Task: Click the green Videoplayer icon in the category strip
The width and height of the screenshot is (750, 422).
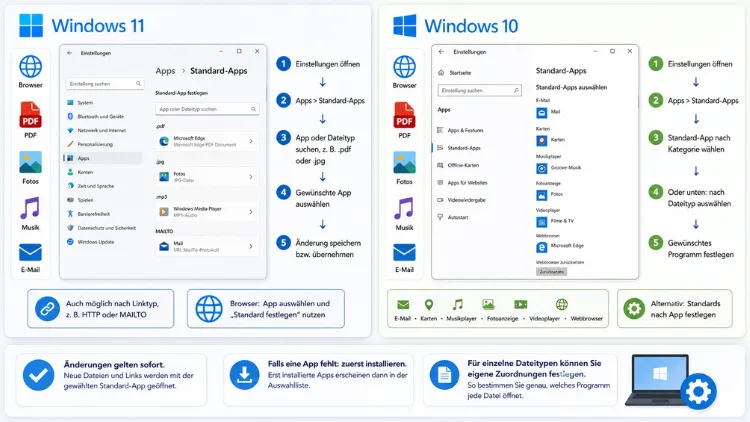Action: point(520,304)
